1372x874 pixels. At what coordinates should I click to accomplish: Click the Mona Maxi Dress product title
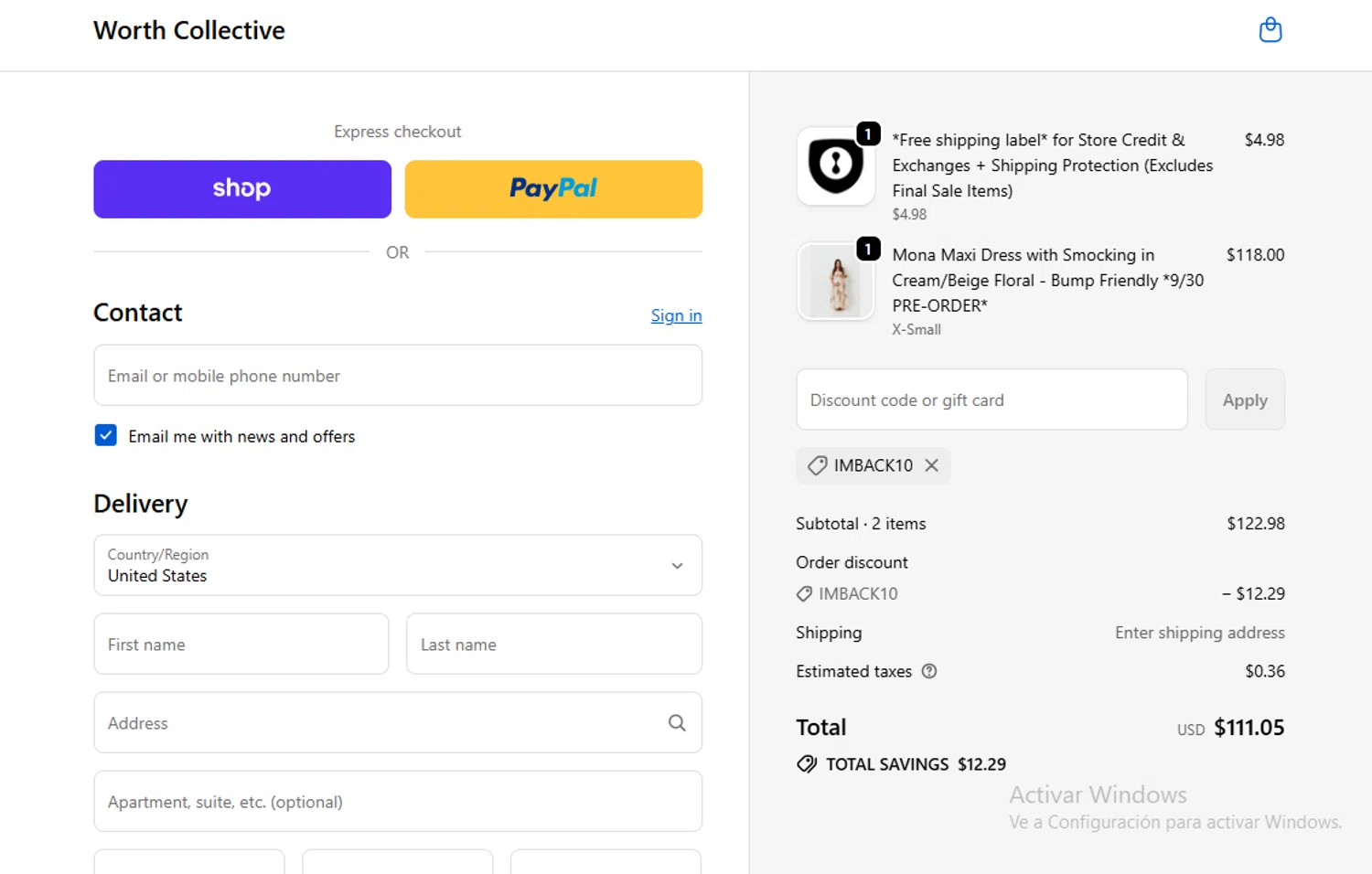pos(1048,280)
